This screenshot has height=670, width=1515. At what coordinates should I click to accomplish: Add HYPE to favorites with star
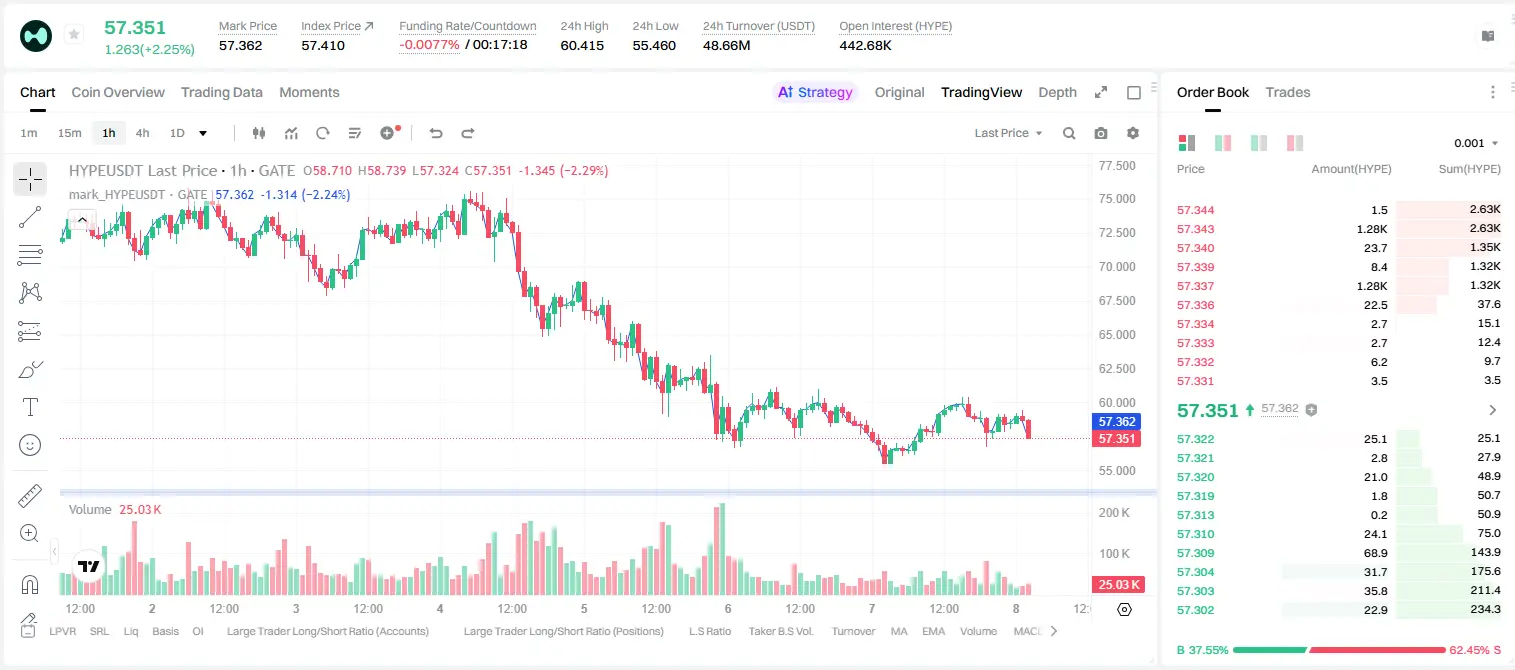point(73,35)
